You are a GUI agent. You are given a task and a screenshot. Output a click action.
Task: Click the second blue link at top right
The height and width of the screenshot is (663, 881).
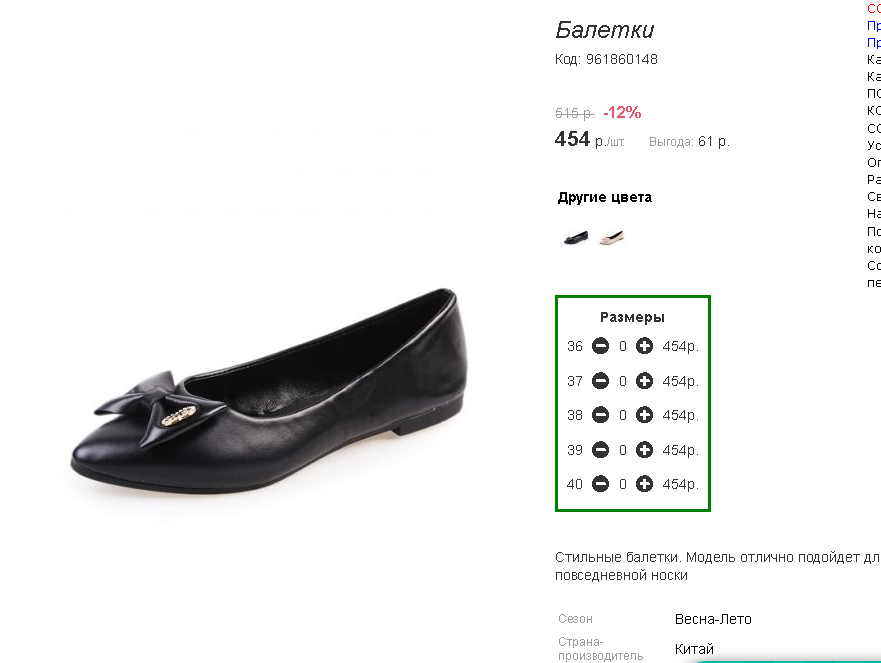pos(874,42)
